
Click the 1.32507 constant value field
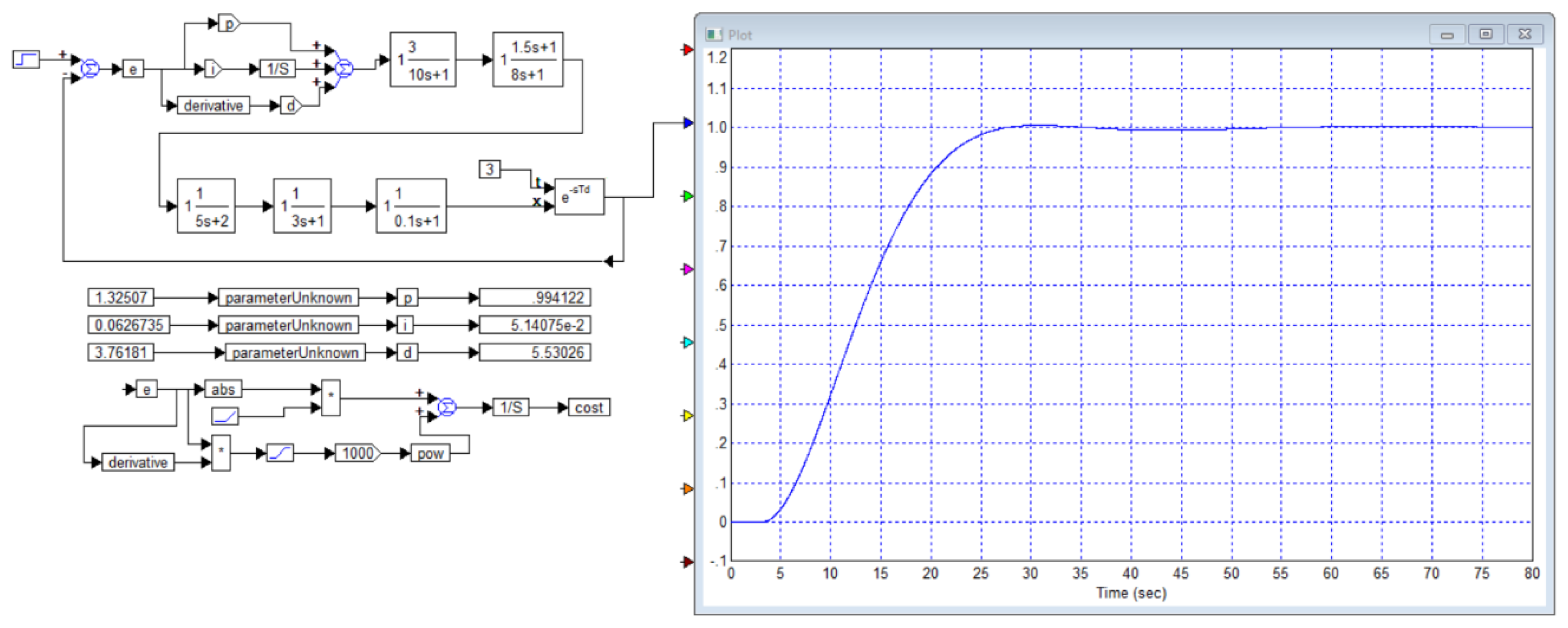point(121,297)
